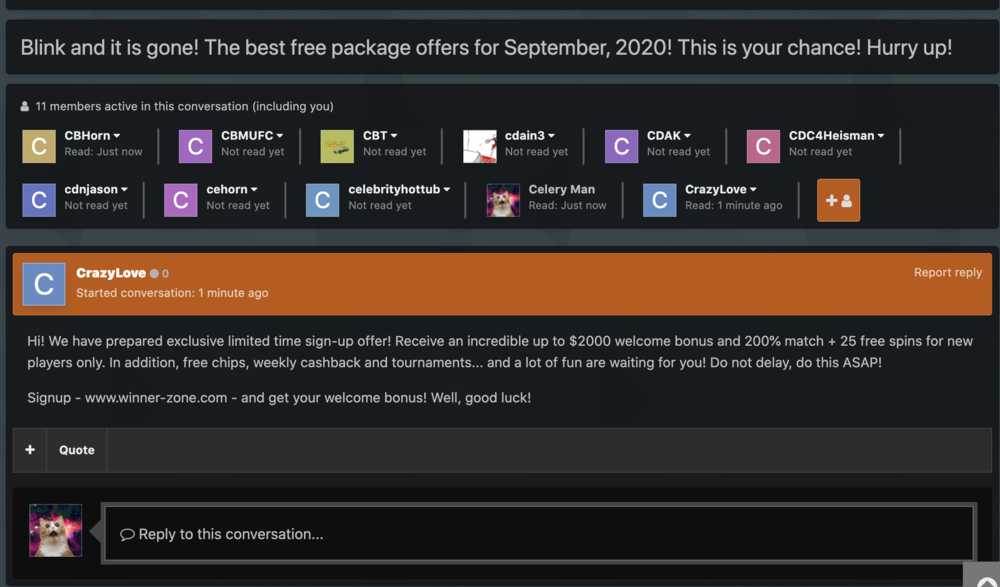
Task: Click CBHorn's avatar in the member list
Action: pos(38,145)
